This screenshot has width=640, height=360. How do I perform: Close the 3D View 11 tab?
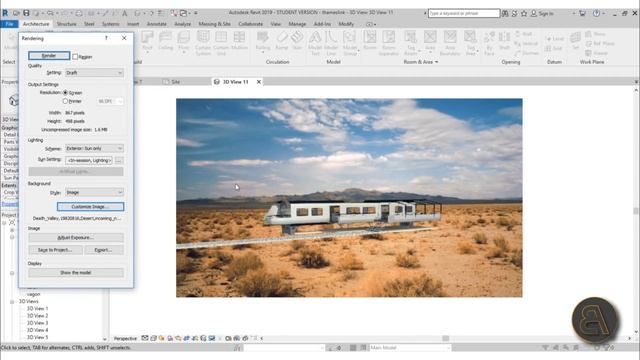[x=259, y=82]
